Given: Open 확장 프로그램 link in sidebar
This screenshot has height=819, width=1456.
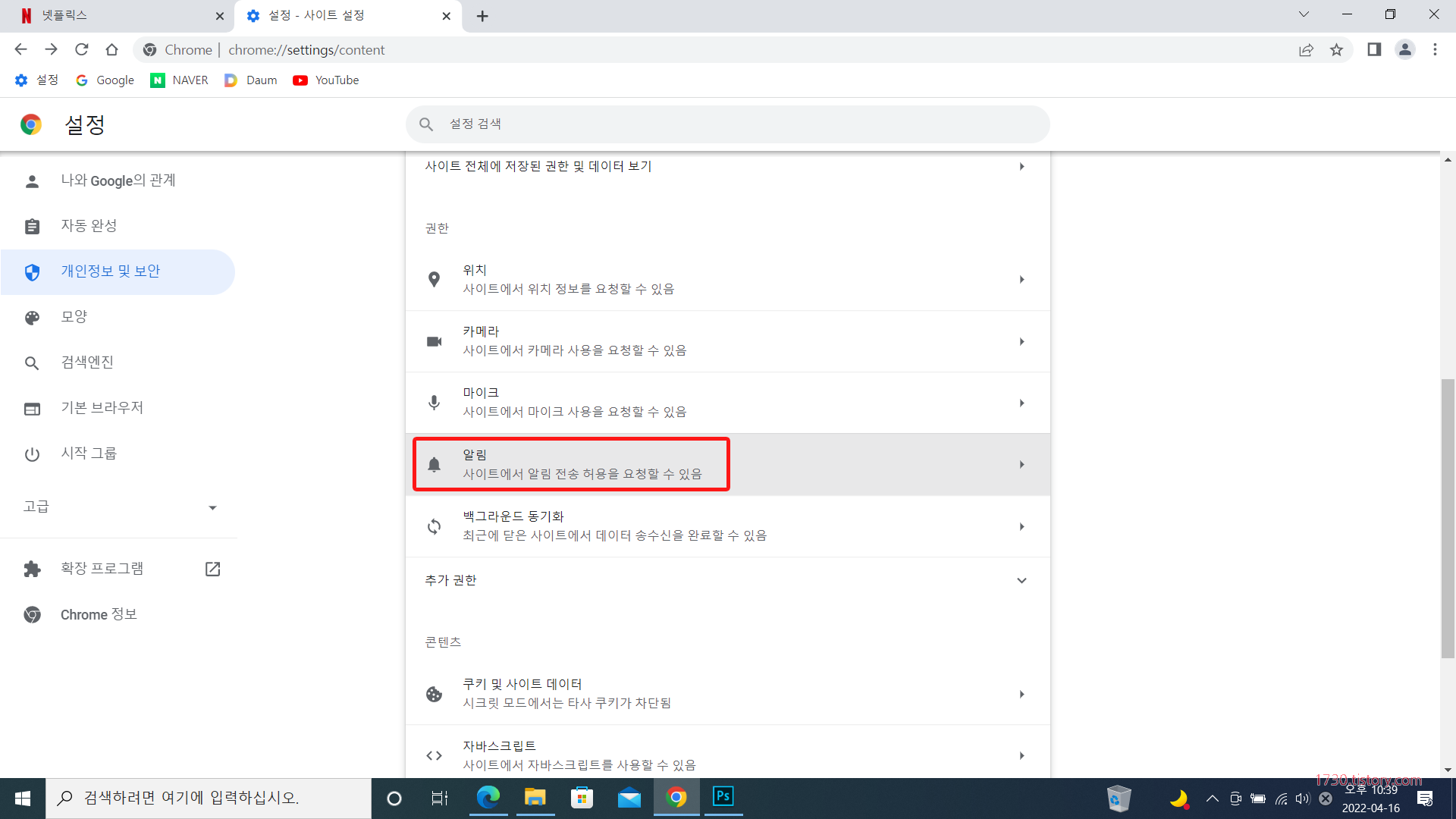Looking at the screenshot, I should [102, 569].
